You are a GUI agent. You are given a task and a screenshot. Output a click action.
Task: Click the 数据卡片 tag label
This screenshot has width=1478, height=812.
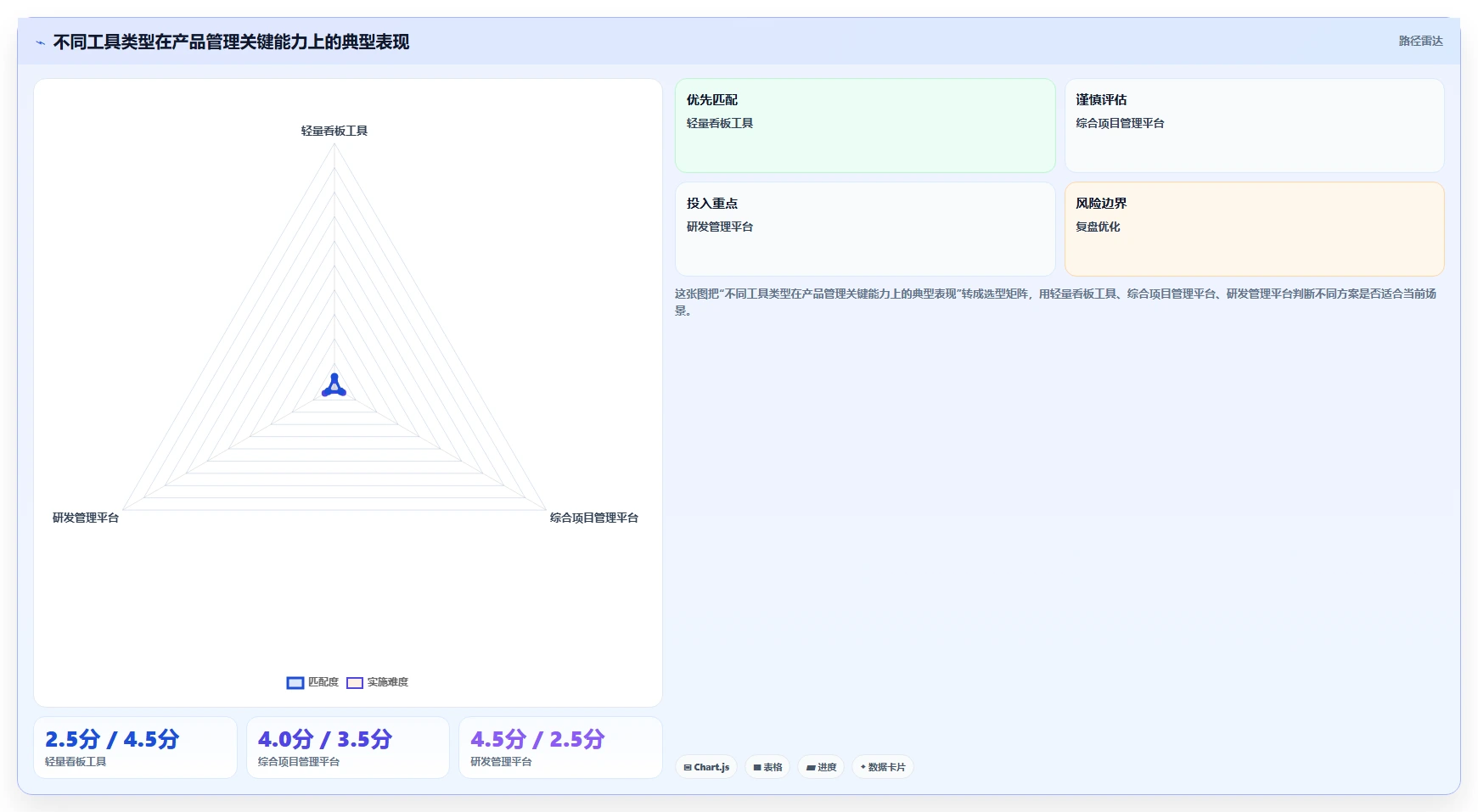click(x=887, y=767)
